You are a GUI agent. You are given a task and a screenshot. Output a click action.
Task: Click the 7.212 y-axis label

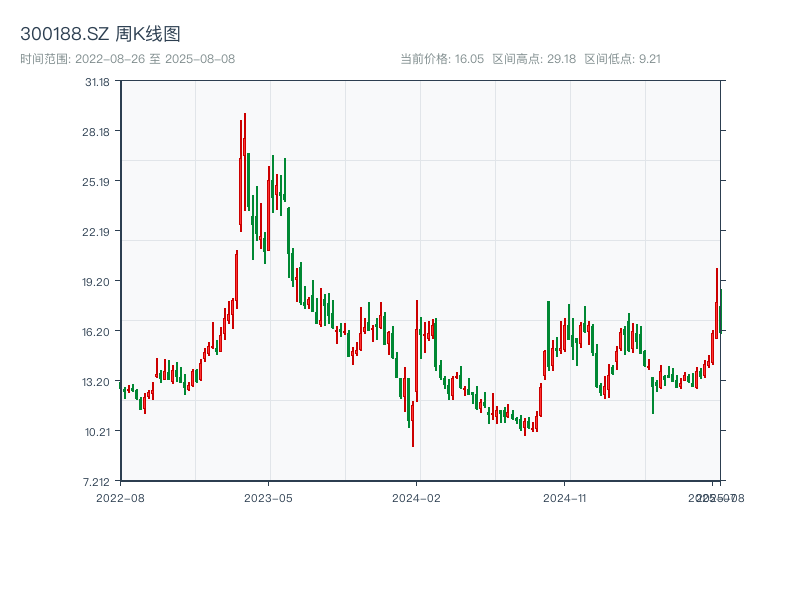[96, 481]
